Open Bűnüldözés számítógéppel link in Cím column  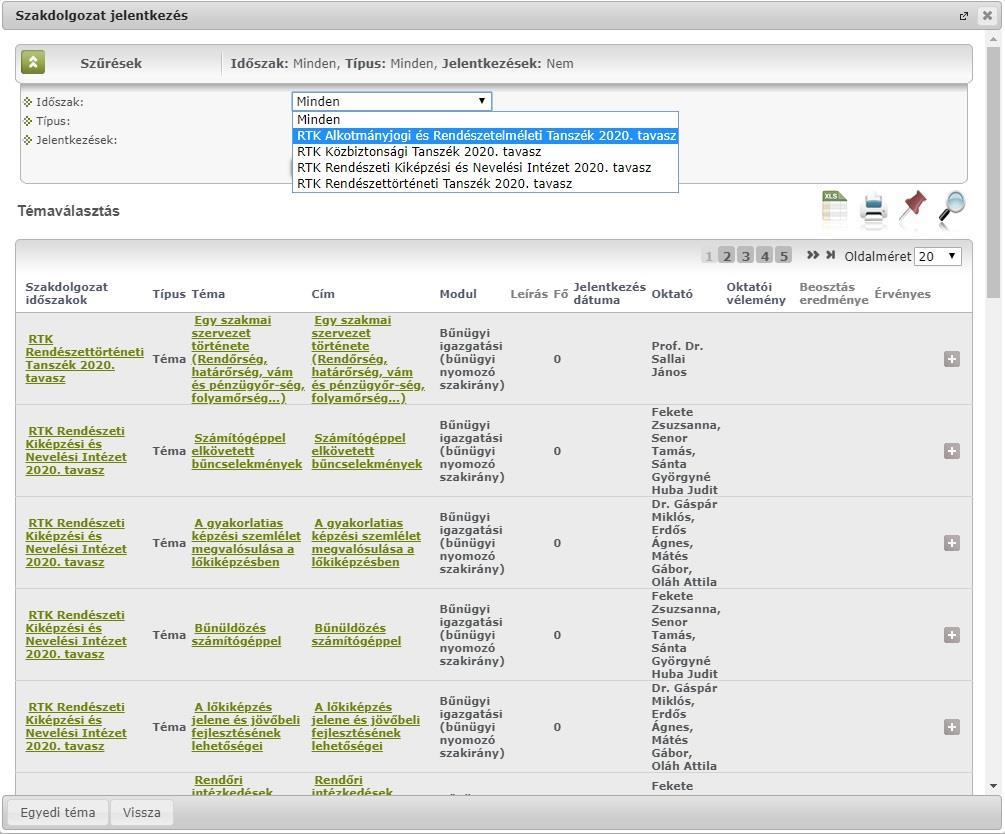click(x=356, y=635)
